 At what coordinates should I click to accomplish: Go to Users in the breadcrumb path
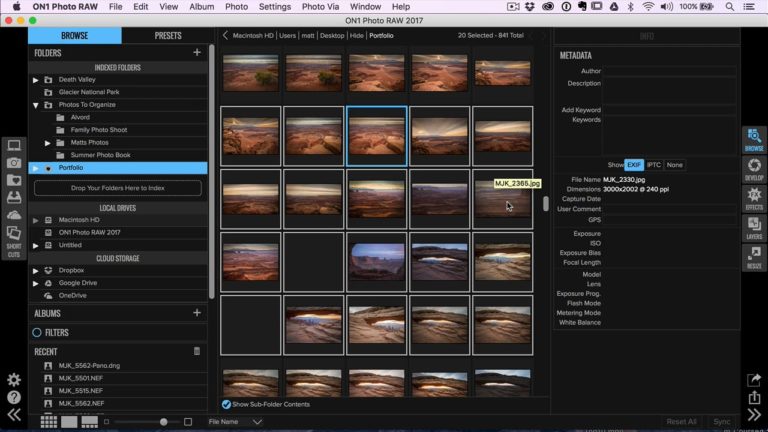click(x=288, y=35)
